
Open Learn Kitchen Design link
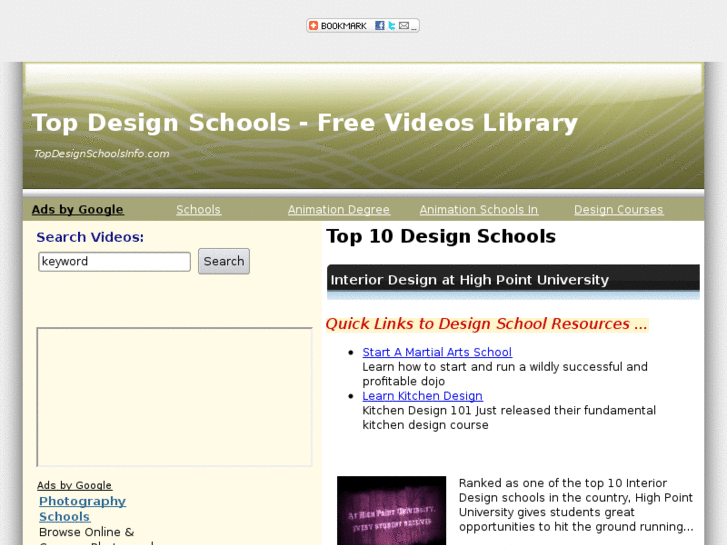pos(422,396)
